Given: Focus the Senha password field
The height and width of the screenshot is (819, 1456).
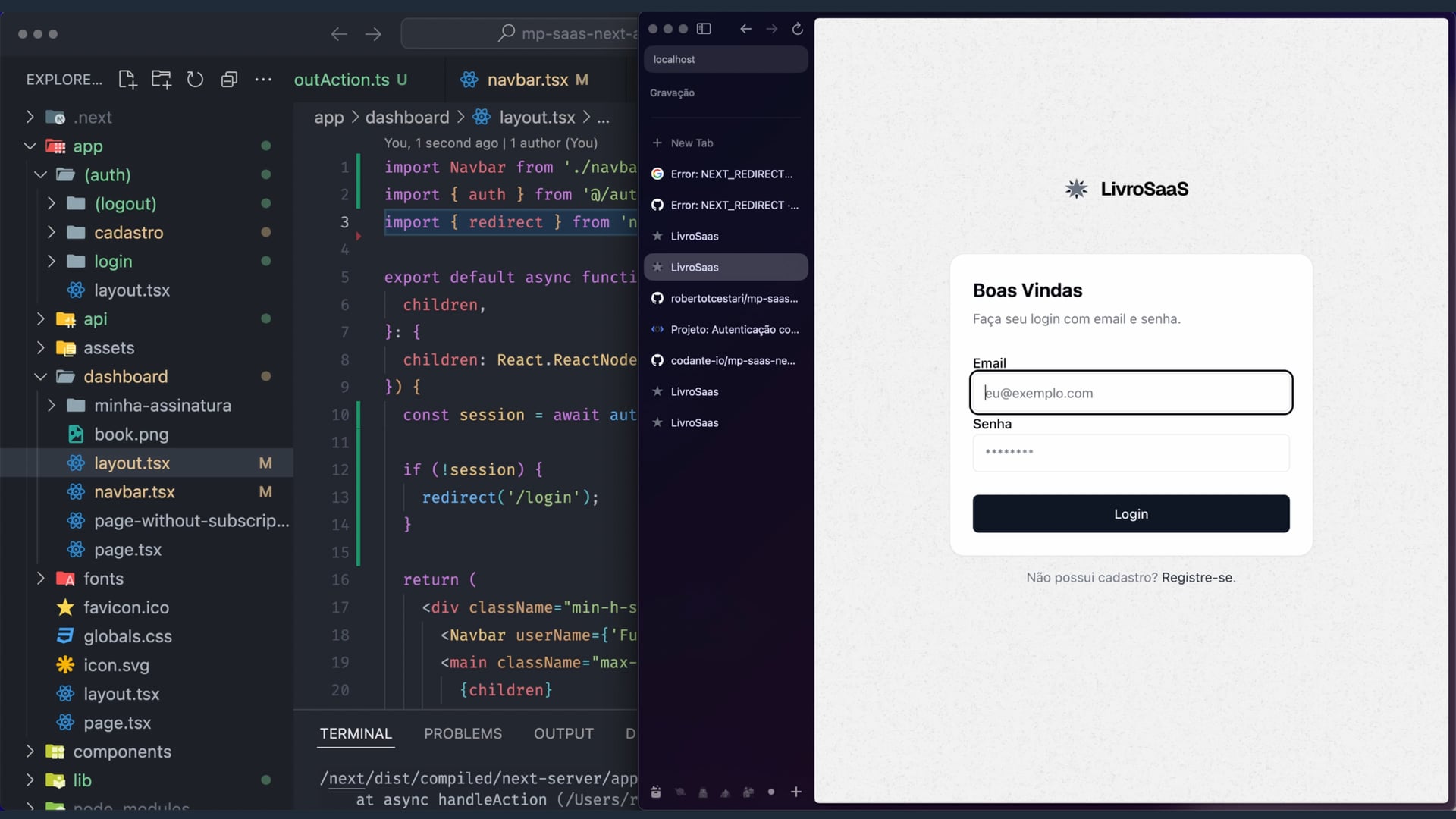Looking at the screenshot, I should pos(1131,453).
